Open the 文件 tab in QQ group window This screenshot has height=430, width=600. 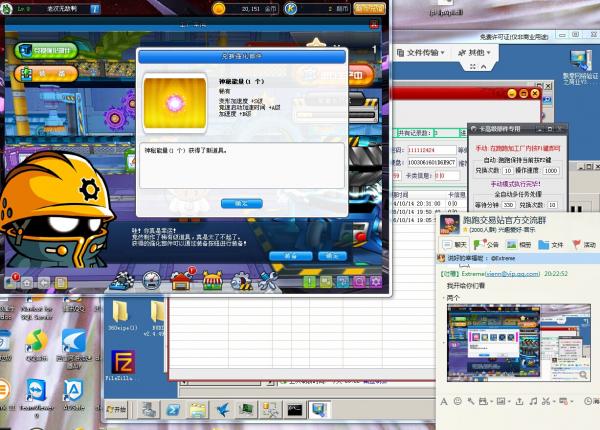click(551, 244)
